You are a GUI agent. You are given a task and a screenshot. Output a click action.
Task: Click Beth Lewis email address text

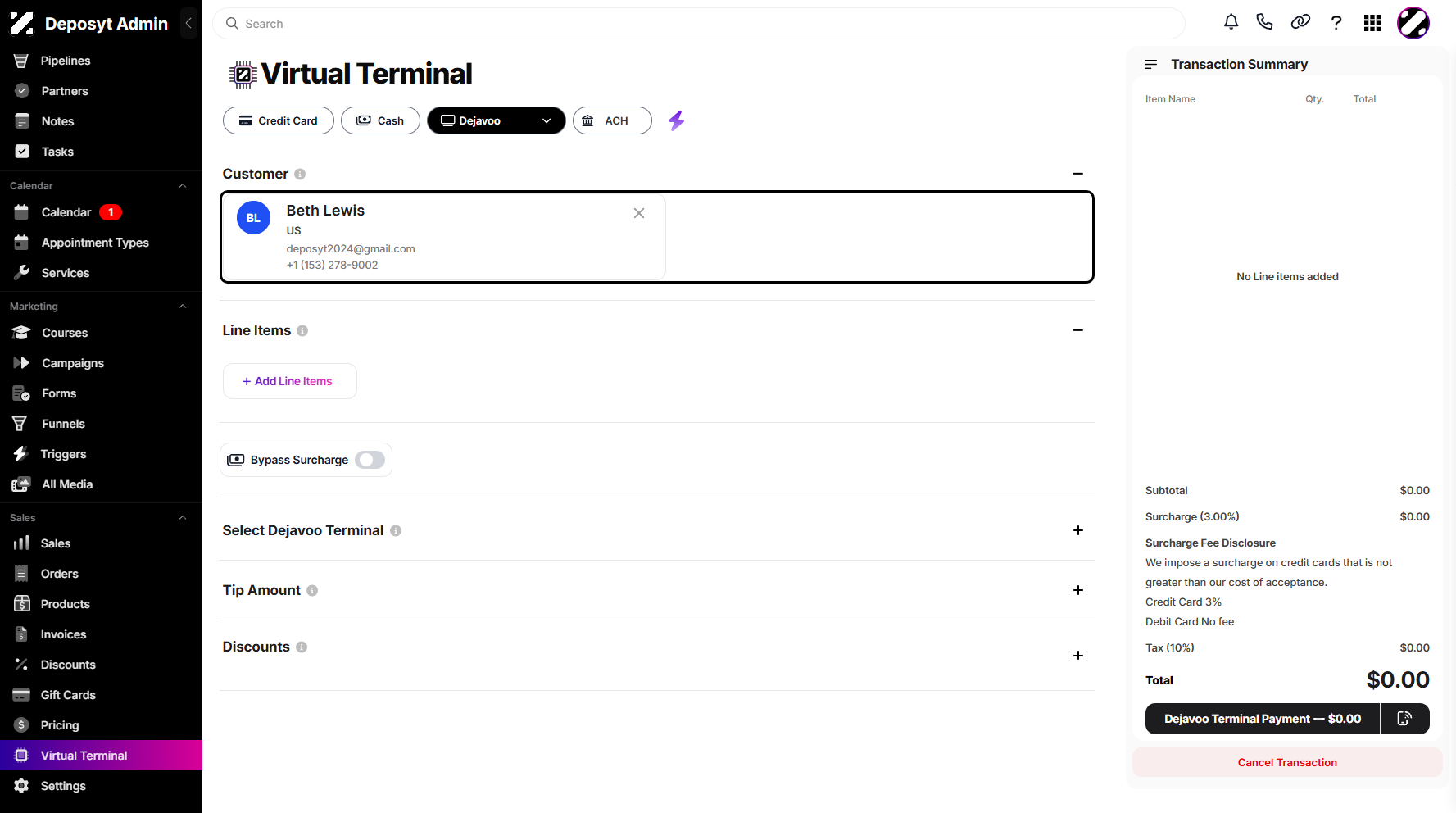(351, 248)
